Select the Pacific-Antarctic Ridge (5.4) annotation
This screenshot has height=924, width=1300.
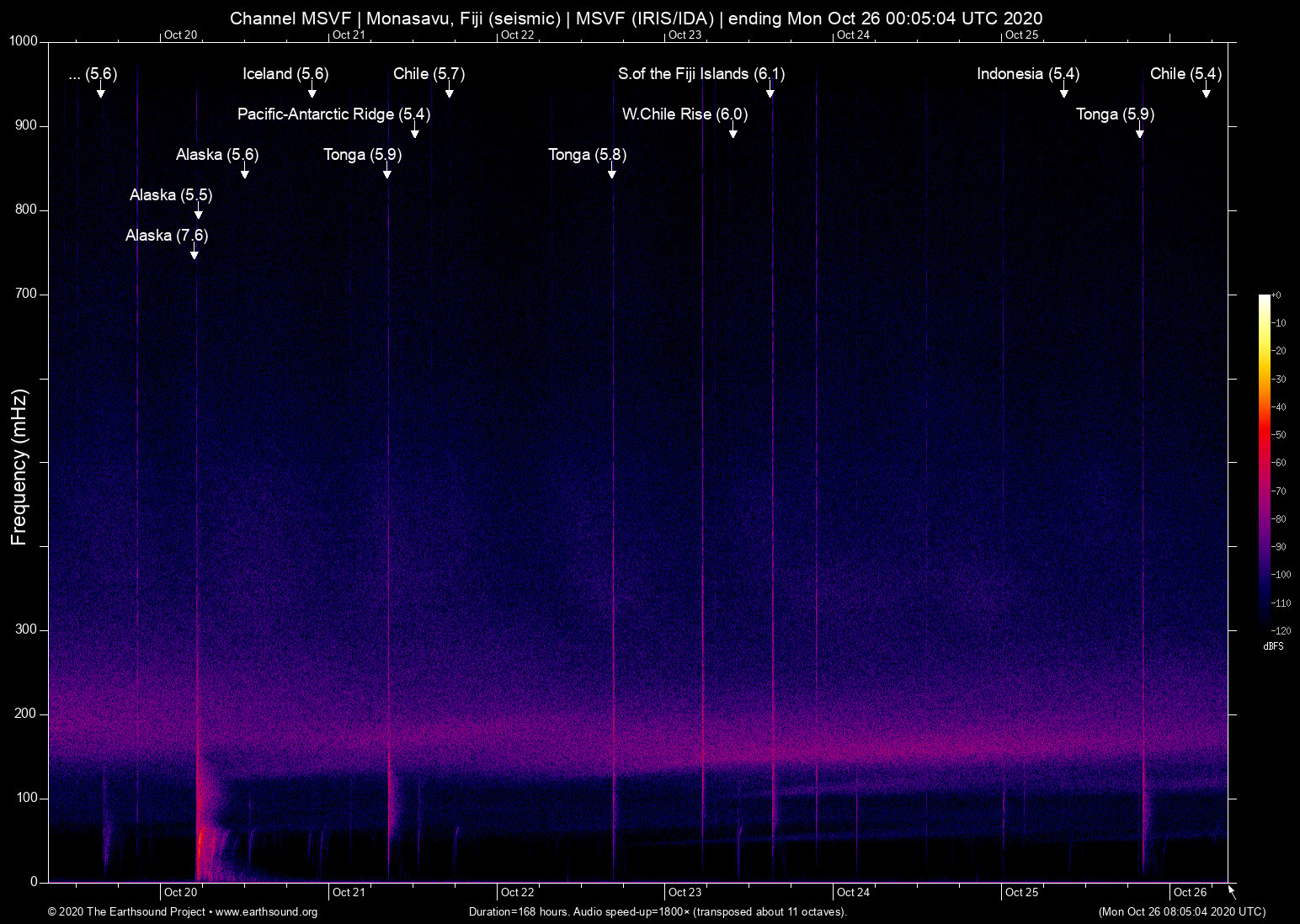click(x=333, y=114)
